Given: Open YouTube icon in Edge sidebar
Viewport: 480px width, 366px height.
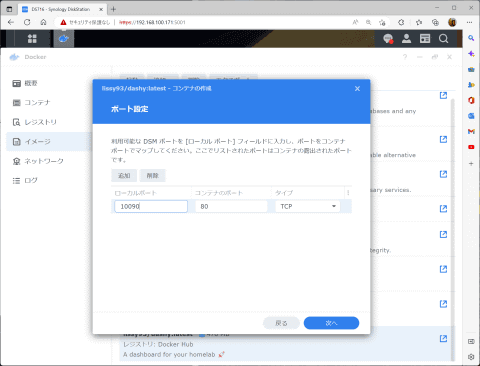Looking at the screenshot, I should coord(471,147).
